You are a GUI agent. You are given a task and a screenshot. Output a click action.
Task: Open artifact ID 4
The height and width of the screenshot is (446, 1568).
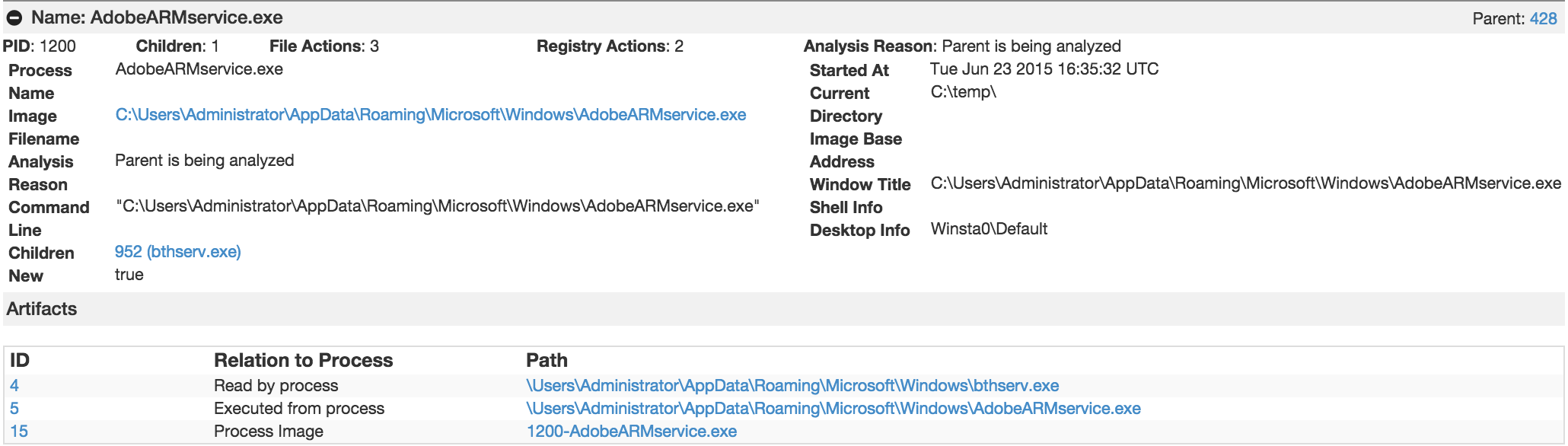[x=14, y=386]
